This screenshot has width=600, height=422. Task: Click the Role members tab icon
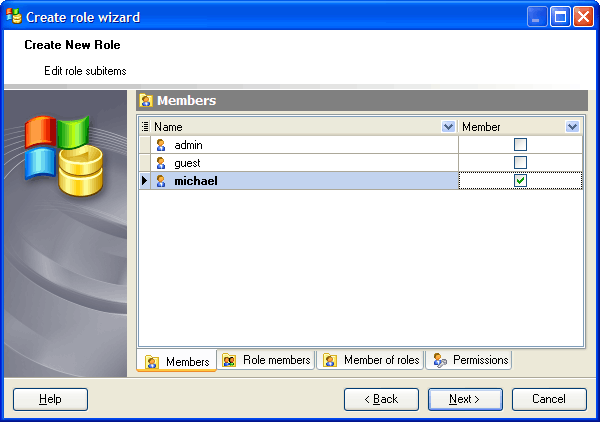pyautogui.click(x=229, y=360)
